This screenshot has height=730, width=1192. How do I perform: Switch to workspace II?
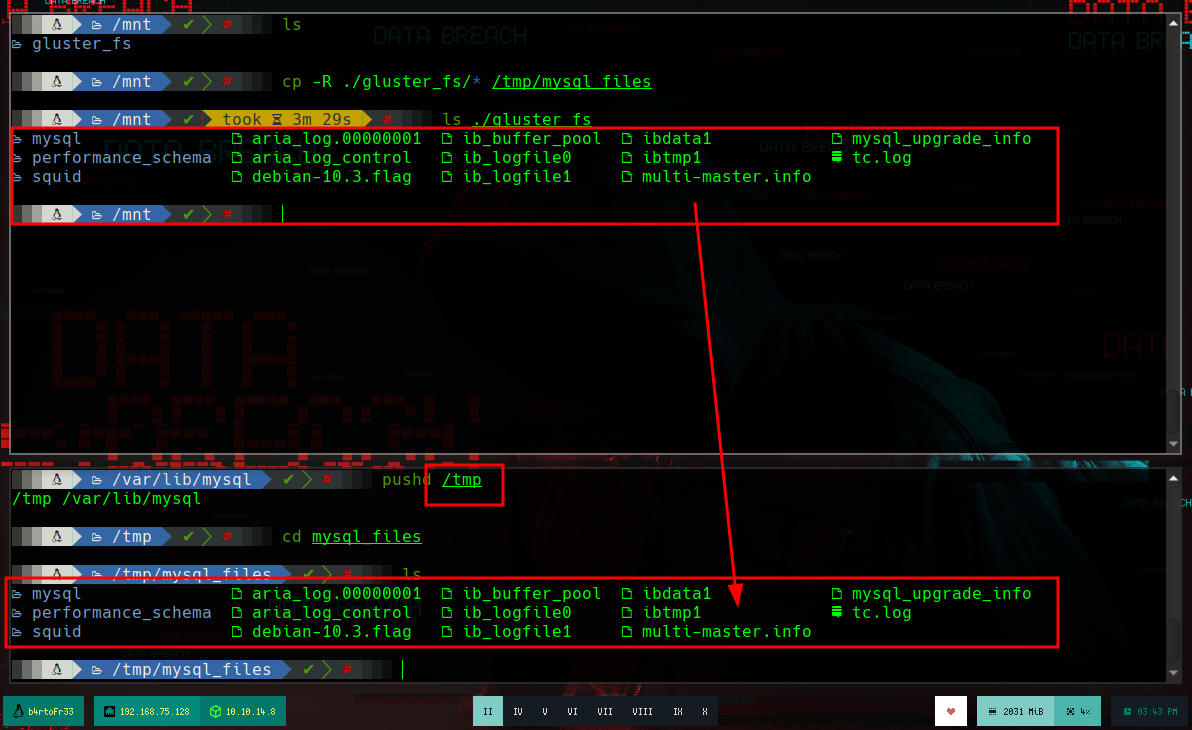(x=488, y=712)
